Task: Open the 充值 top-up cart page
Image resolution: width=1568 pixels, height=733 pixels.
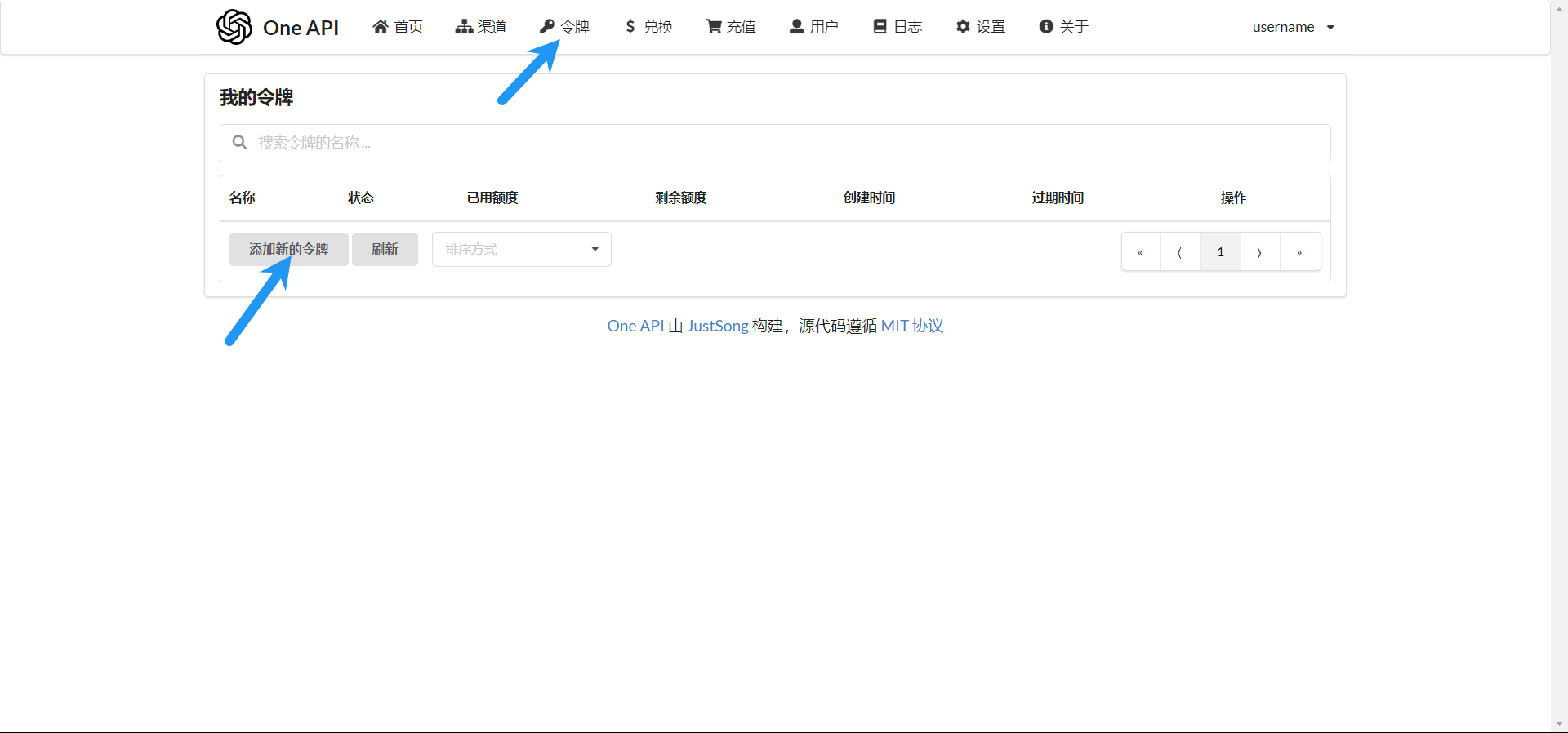Action: click(731, 27)
